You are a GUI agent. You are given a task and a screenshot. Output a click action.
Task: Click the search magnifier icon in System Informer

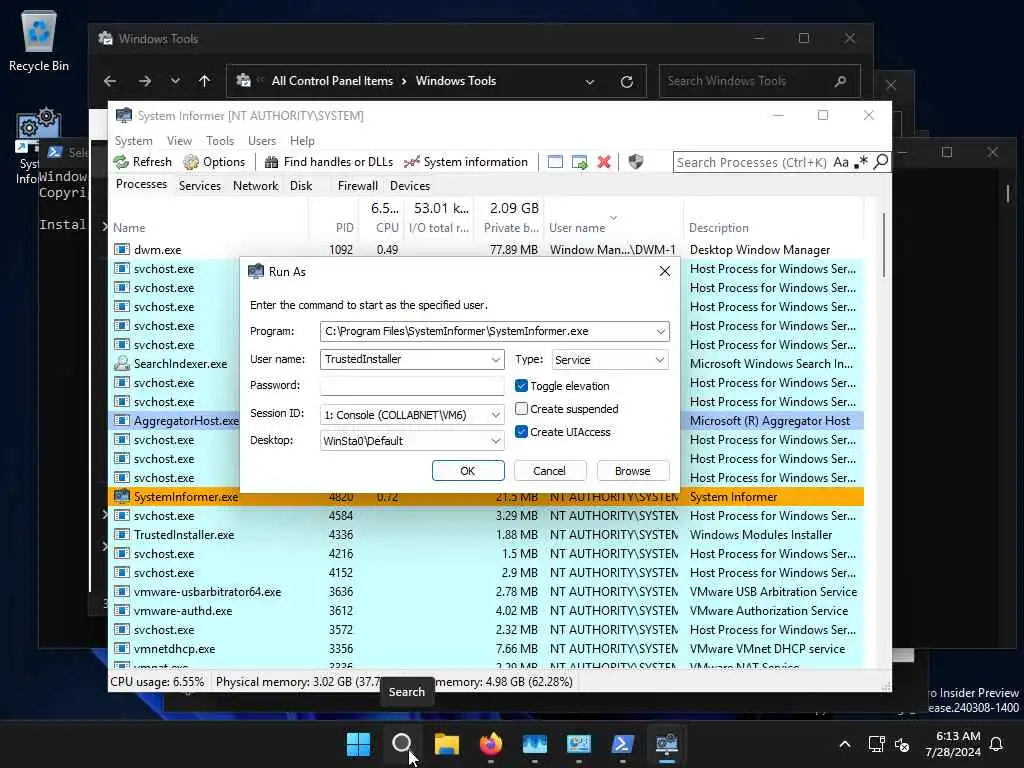881,161
